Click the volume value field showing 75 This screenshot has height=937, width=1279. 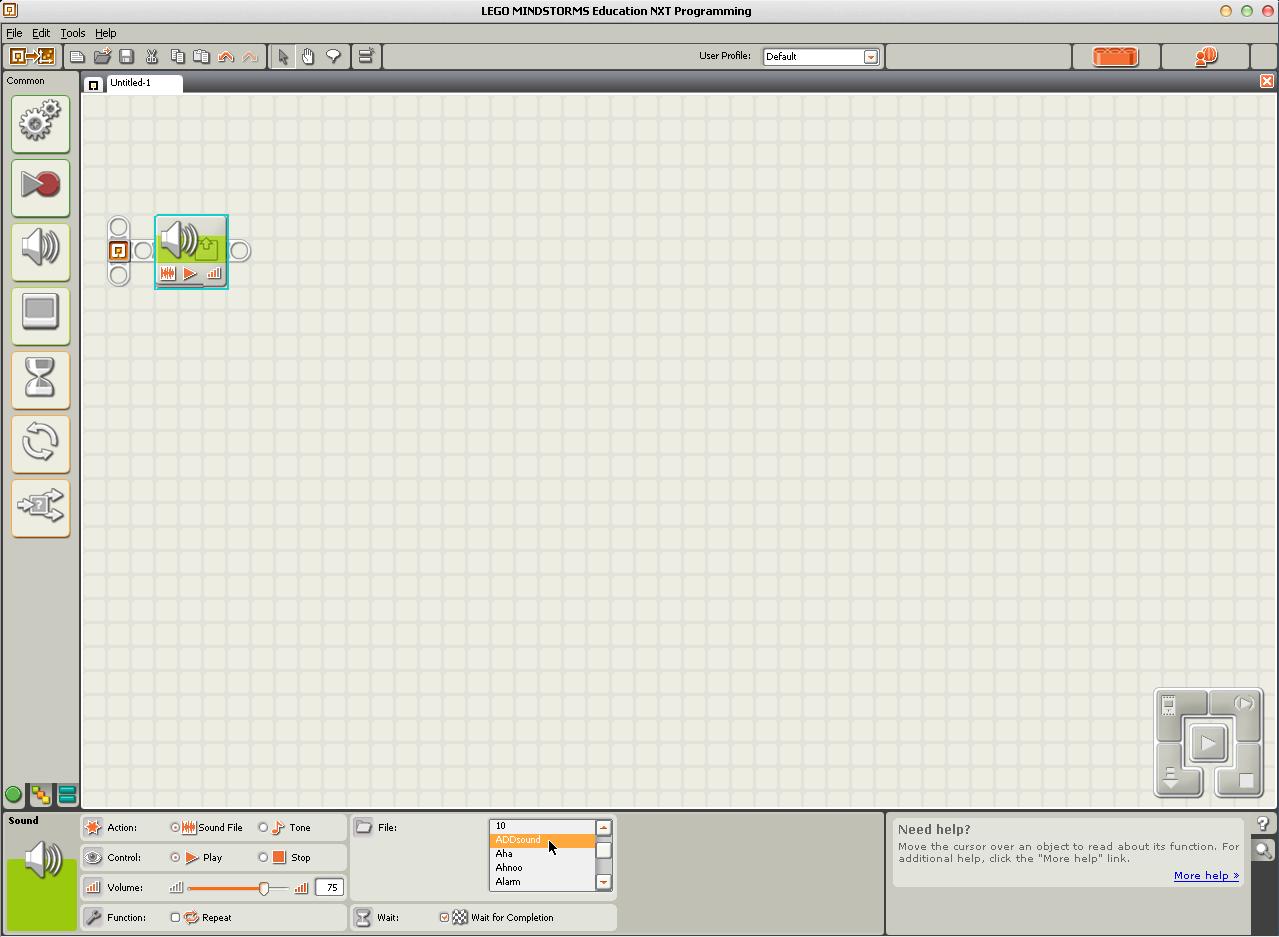coord(329,888)
